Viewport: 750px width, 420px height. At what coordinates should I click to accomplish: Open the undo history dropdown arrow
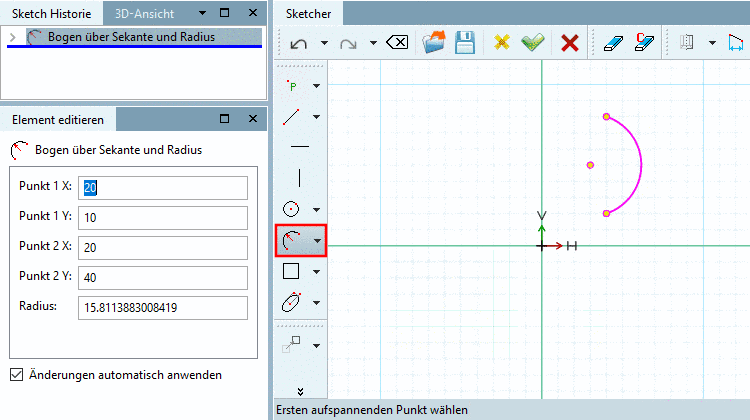tap(324, 43)
